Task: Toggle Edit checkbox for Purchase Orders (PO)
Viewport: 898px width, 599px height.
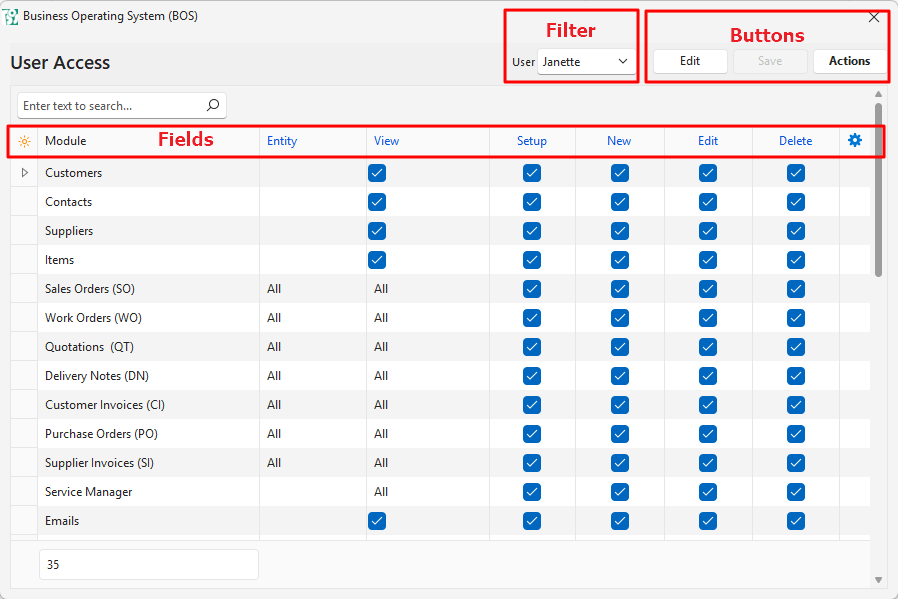Action: point(708,434)
